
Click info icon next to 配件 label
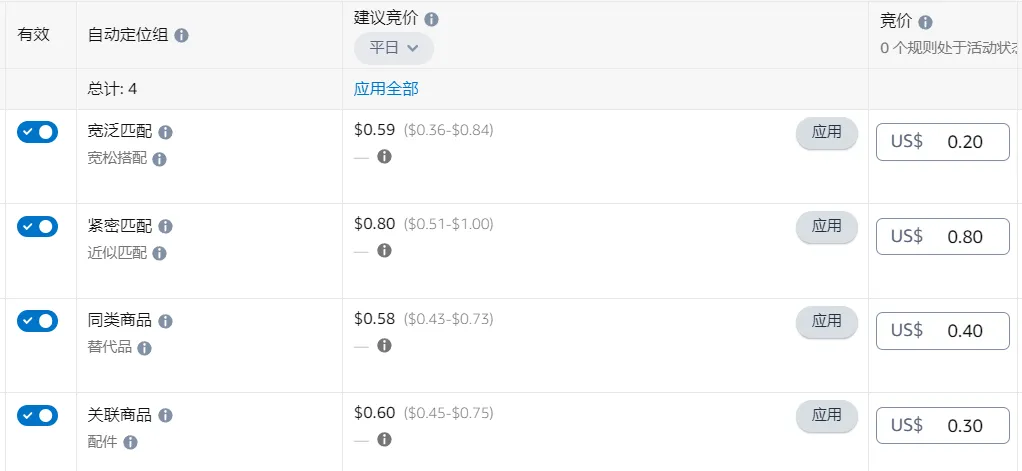pyautogui.click(x=130, y=442)
